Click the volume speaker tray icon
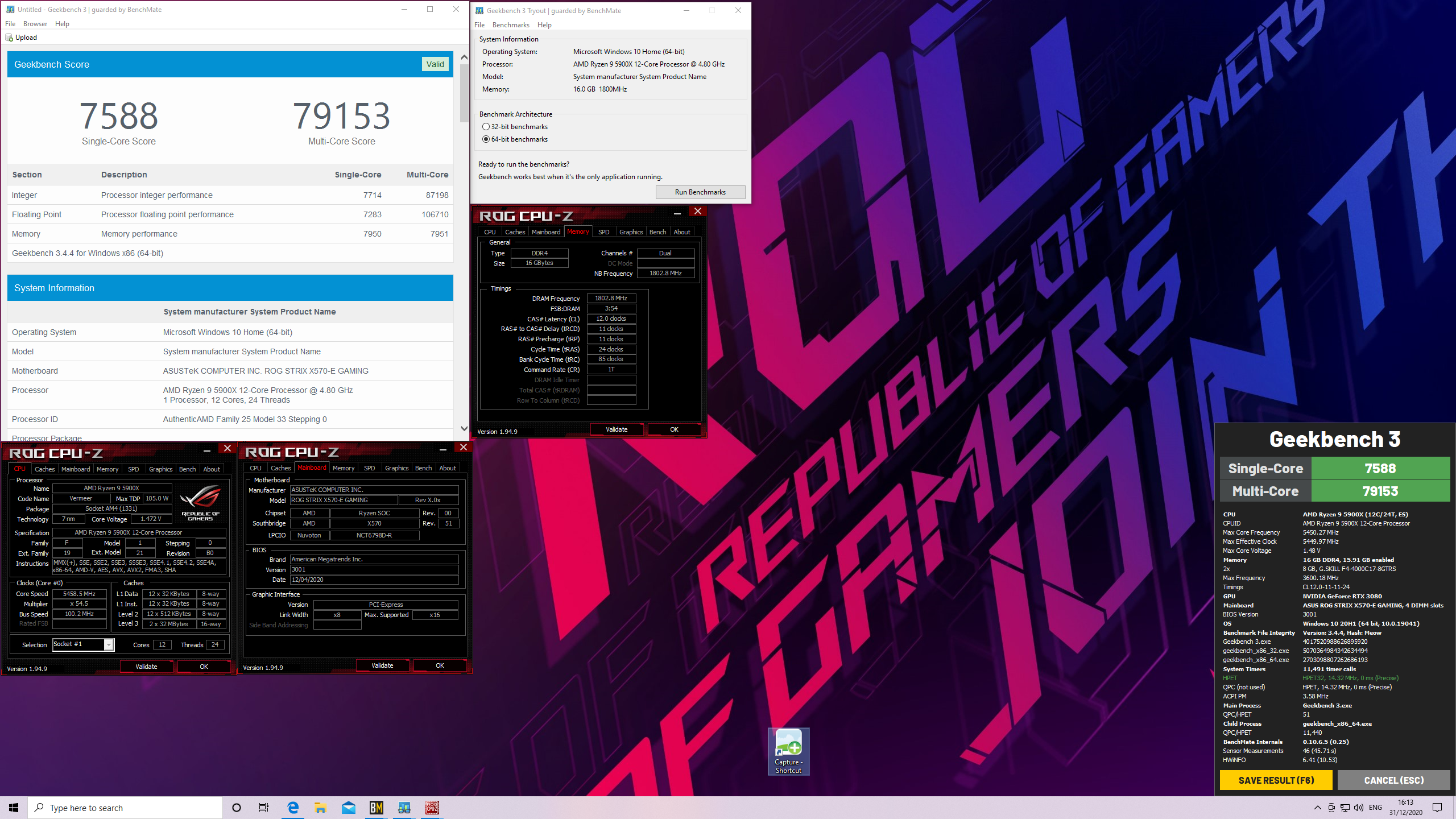Screen dimensions: 1456x819 1359,808
